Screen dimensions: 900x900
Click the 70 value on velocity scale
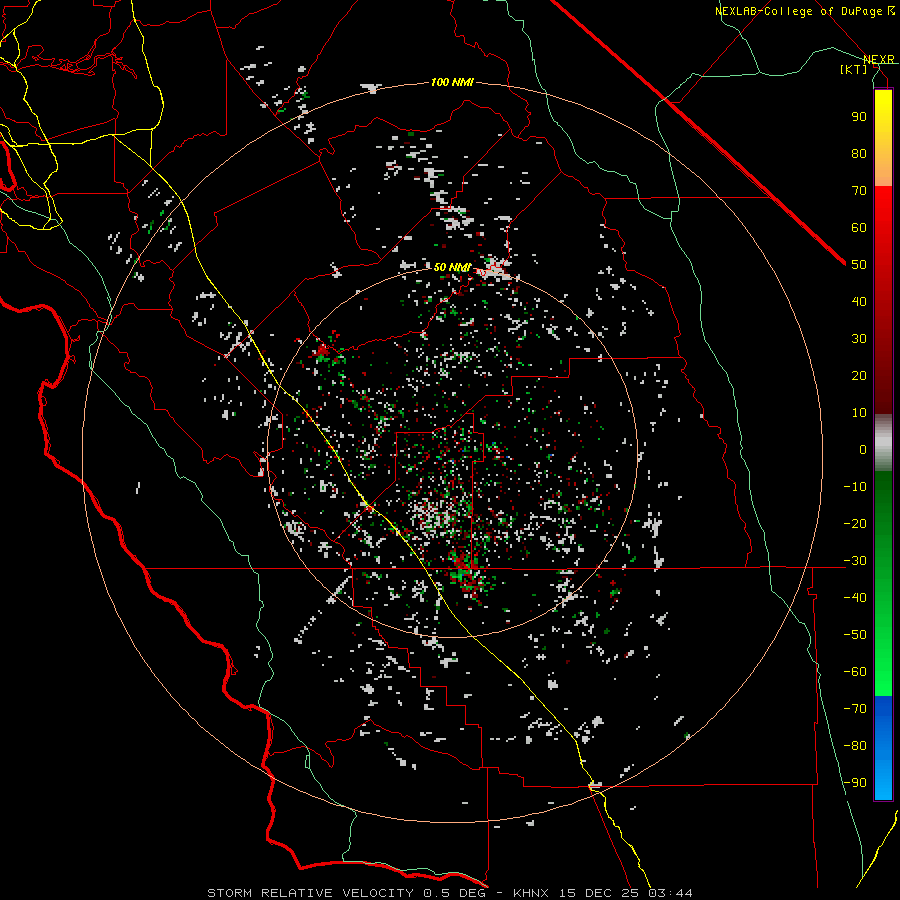[x=859, y=191]
